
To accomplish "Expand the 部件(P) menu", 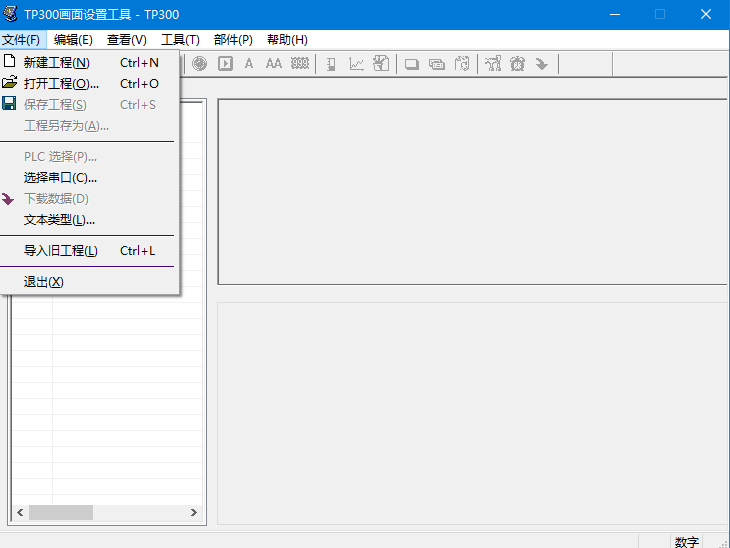I will tap(233, 40).
